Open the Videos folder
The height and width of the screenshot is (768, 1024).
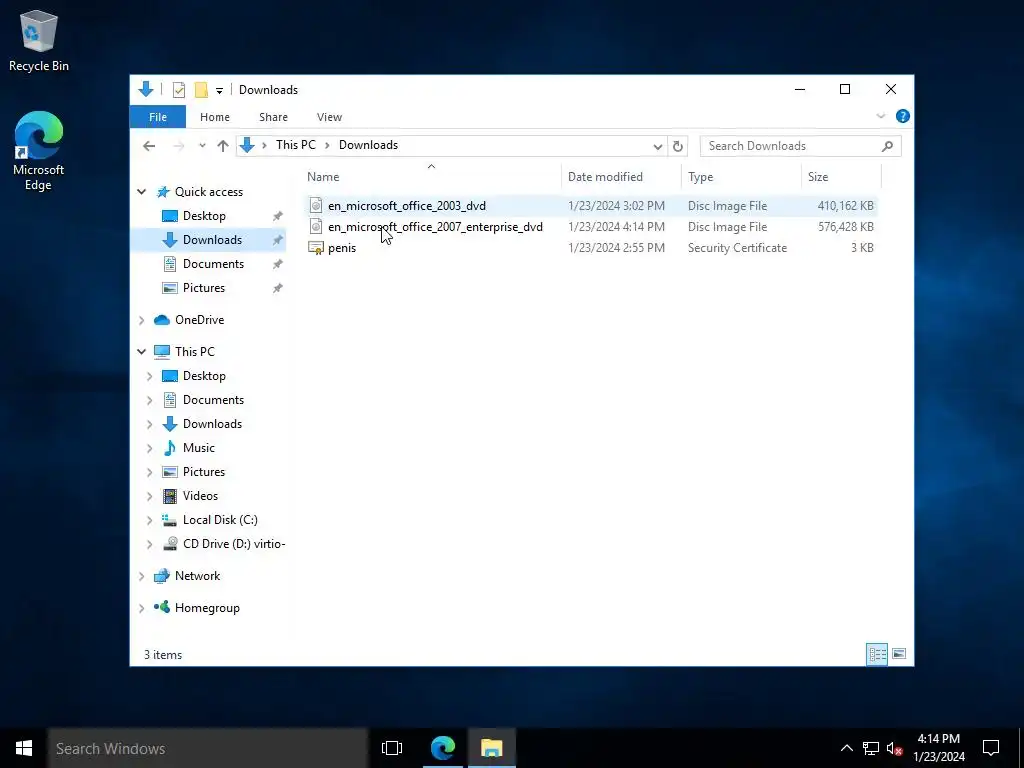pyautogui.click(x=200, y=496)
